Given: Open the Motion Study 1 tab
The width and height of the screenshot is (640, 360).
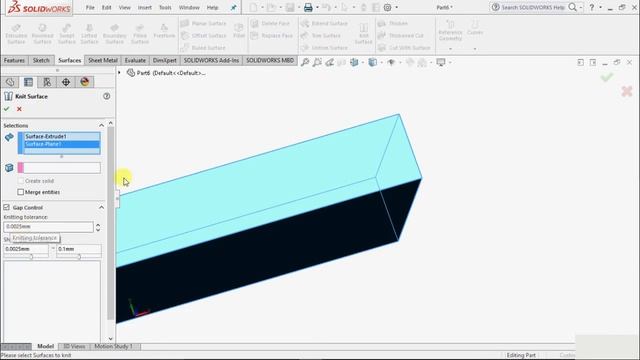Looking at the screenshot, I should pos(113,346).
